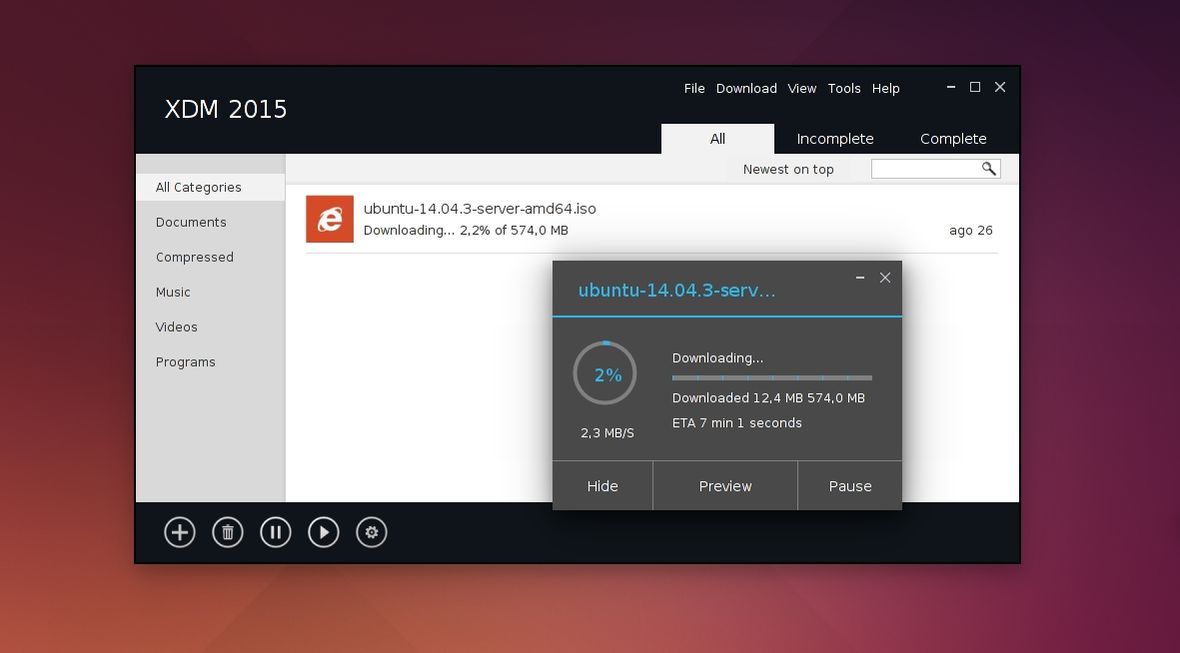1180x653 pixels.
Task: Switch to the All tab
Action: coord(718,139)
